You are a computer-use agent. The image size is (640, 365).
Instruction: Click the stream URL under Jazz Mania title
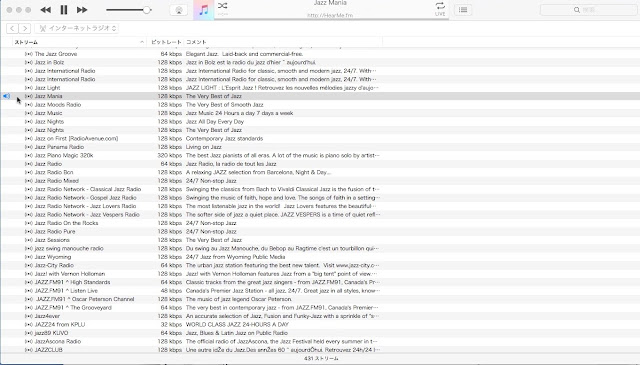(x=330, y=16)
